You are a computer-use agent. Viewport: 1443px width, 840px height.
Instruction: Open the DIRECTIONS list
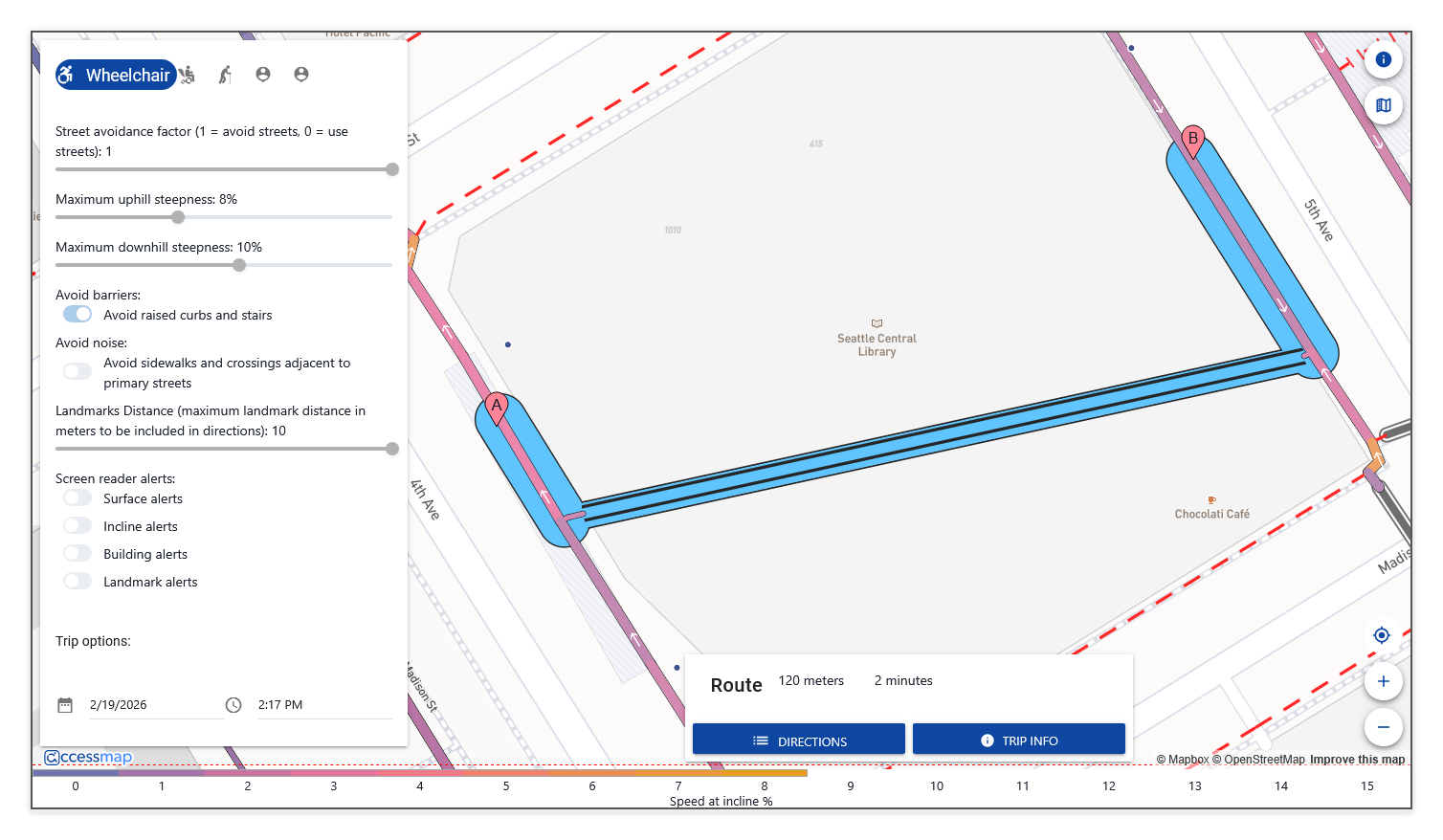coord(799,741)
